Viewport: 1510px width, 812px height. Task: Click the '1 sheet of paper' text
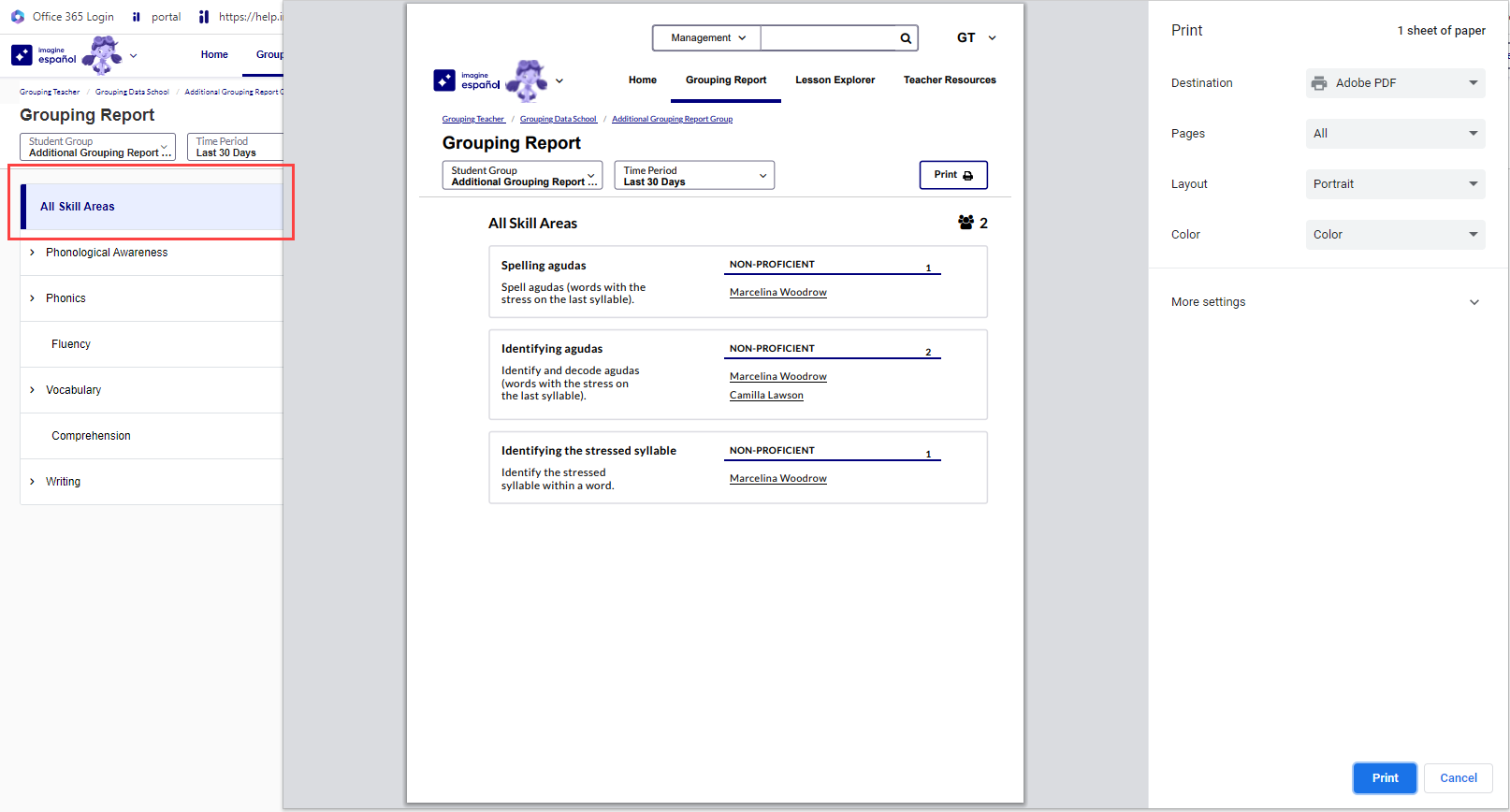1441,31
